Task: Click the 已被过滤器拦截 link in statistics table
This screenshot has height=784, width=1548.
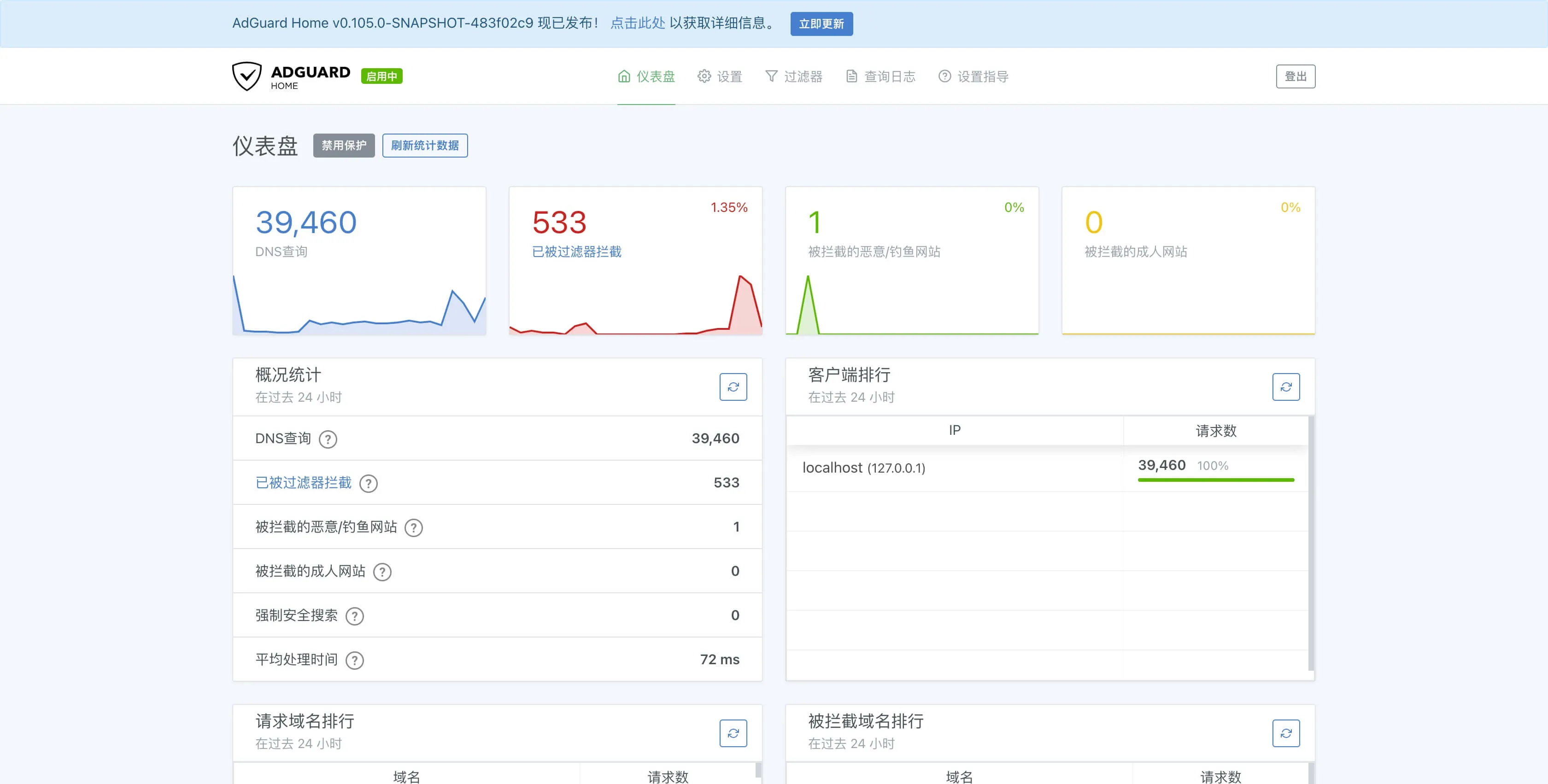Action: pos(304,483)
